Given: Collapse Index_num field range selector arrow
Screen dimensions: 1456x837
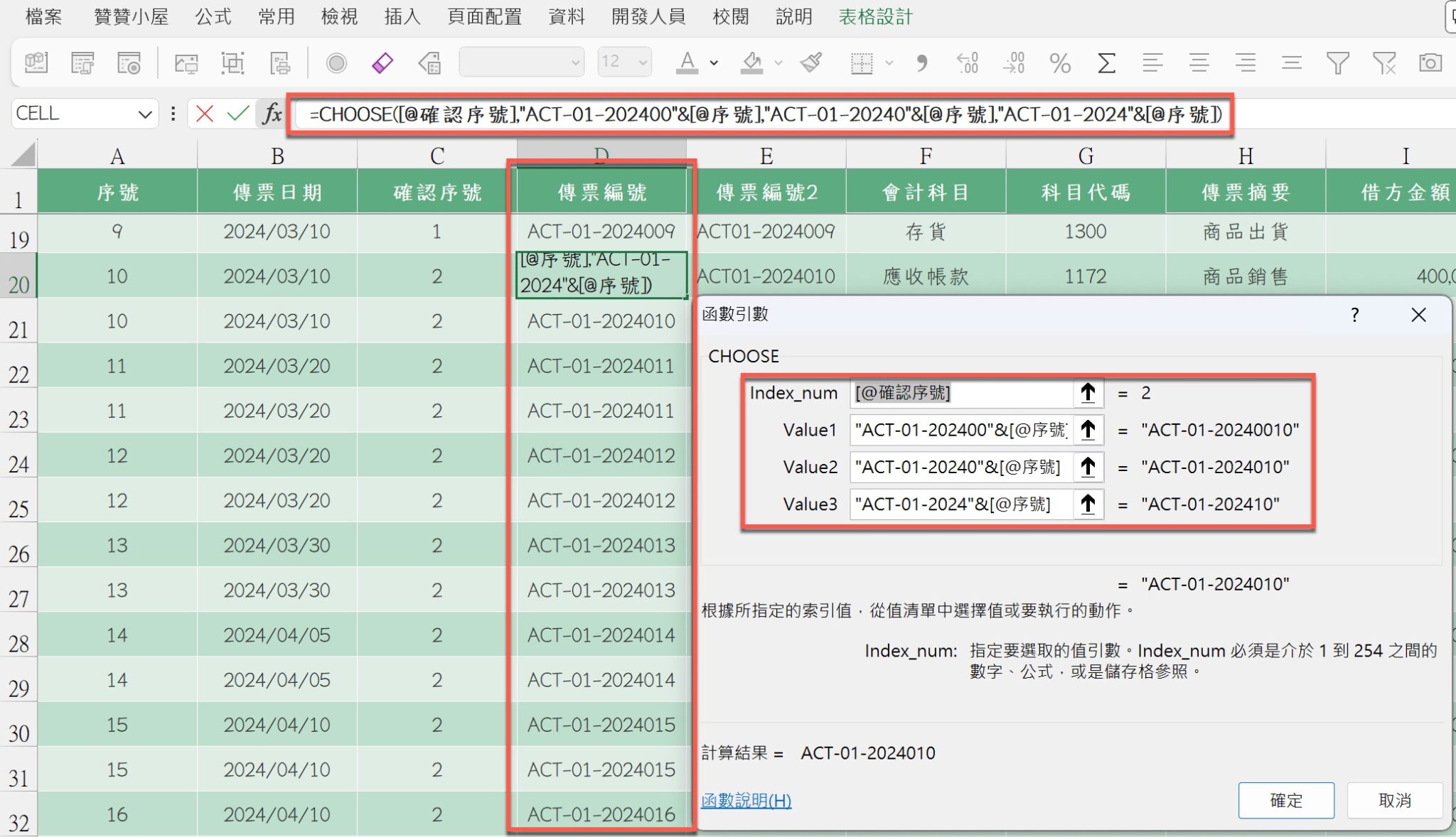Looking at the screenshot, I should 1088,393.
